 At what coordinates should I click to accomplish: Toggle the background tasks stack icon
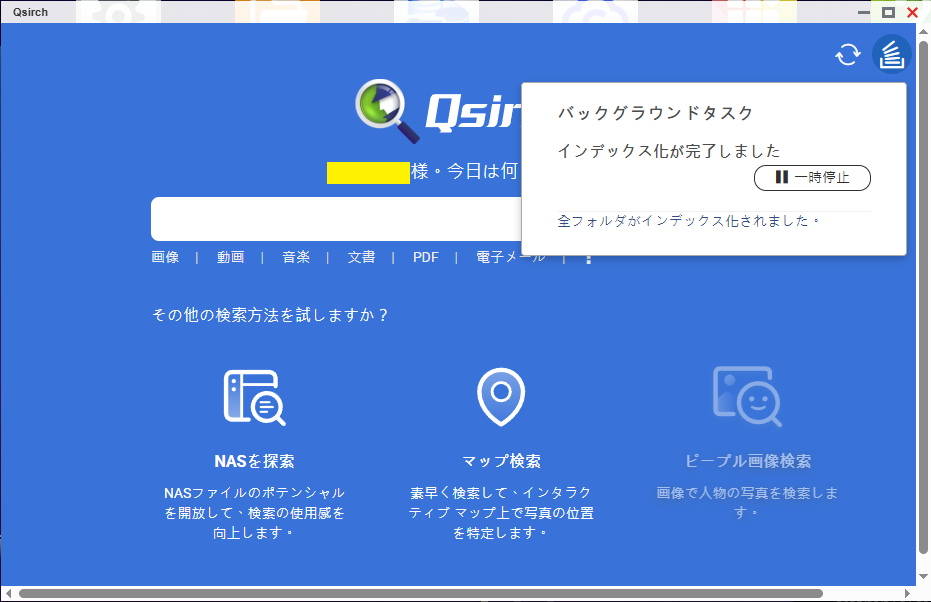[x=891, y=55]
